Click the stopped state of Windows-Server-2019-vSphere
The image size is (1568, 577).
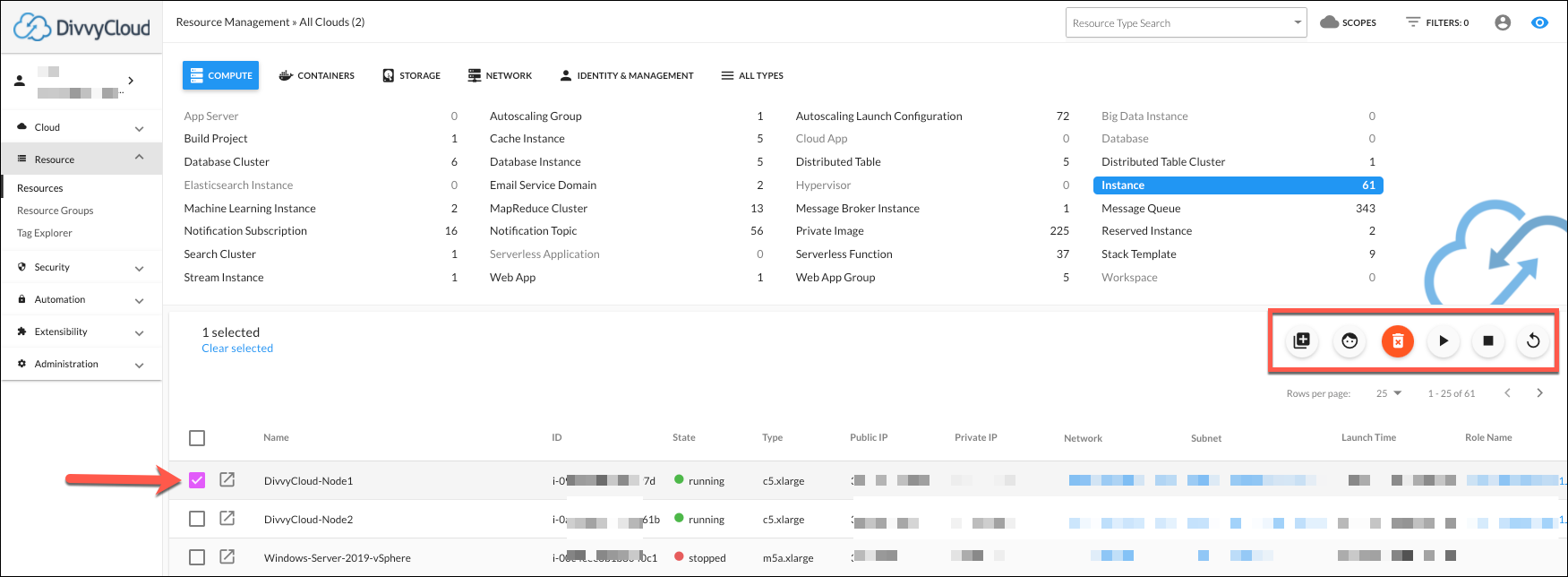point(700,557)
